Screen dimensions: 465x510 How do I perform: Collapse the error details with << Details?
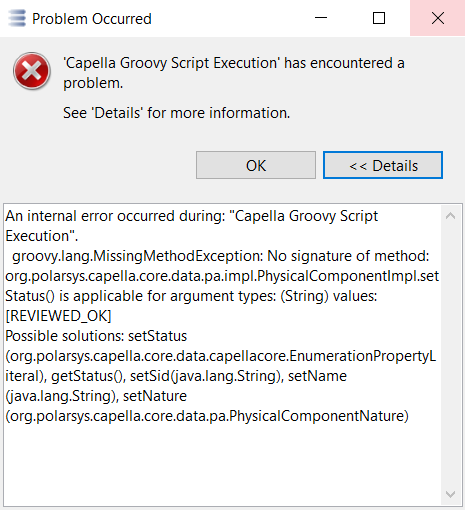click(383, 165)
